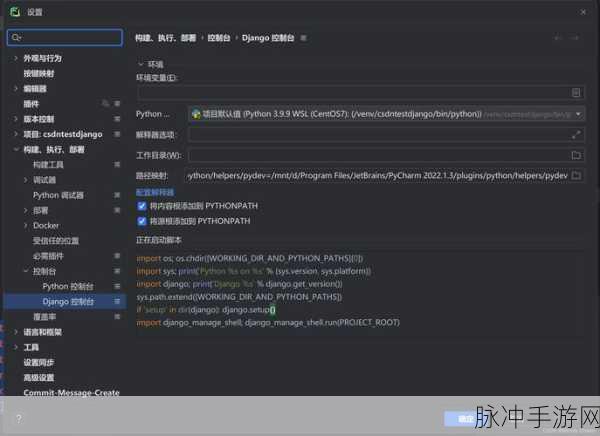
Task: Browse for 工作目录 folder icon
Action: 576,155
